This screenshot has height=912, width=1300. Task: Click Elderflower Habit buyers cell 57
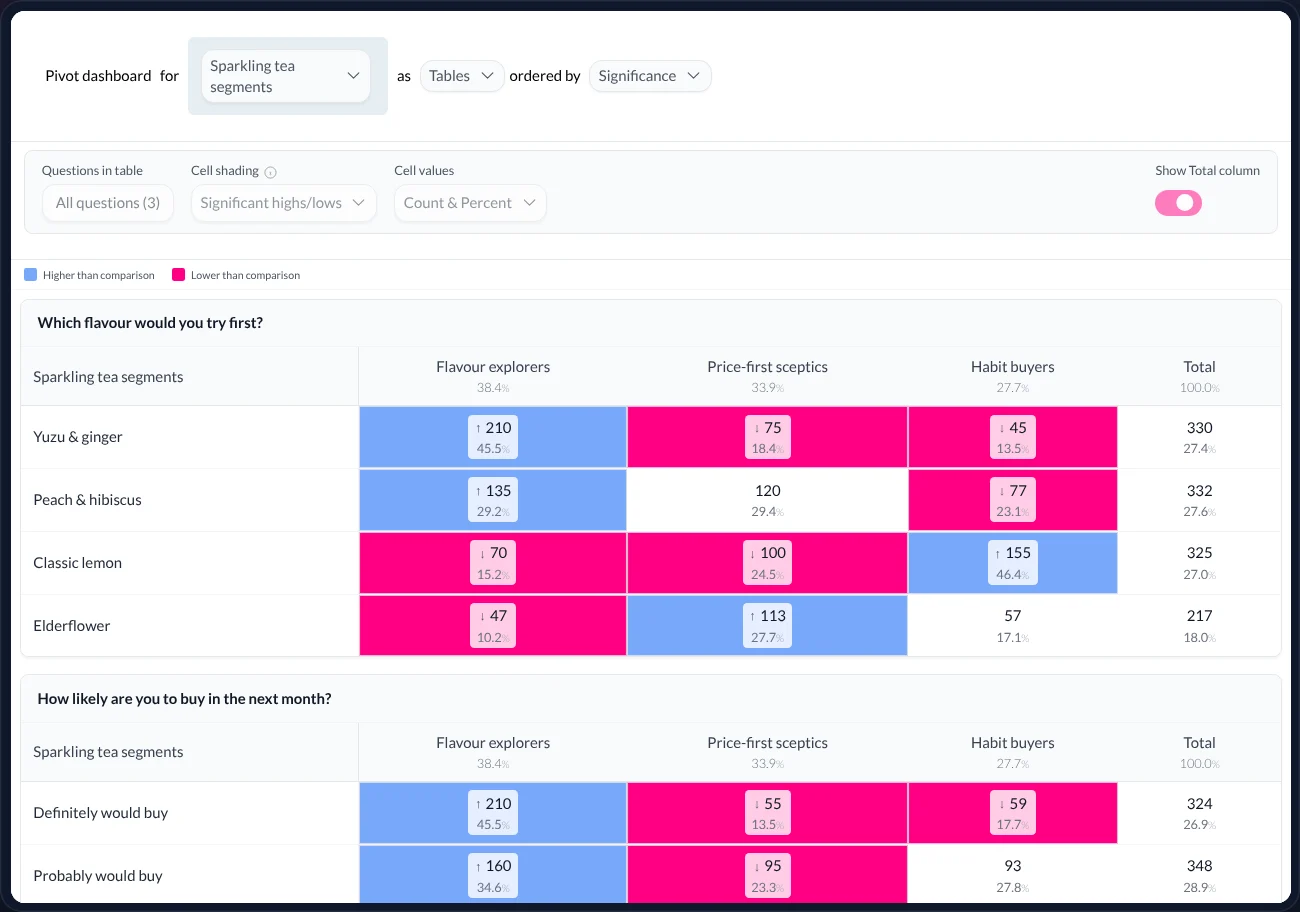click(x=1013, y=626)
